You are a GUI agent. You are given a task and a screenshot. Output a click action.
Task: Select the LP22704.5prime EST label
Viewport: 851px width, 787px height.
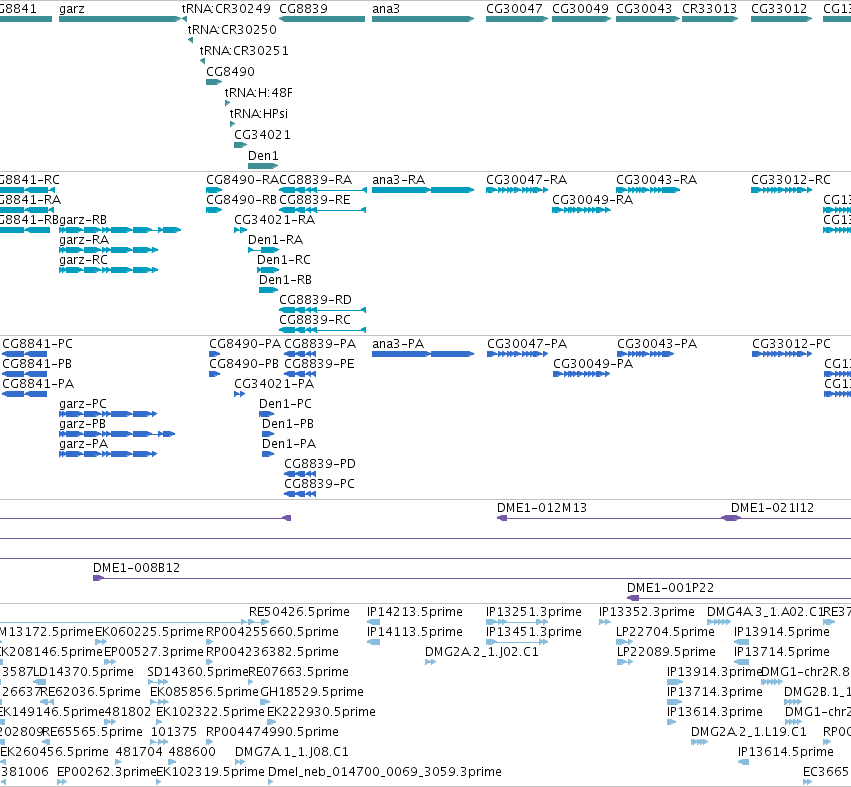(x=665, y=632)
